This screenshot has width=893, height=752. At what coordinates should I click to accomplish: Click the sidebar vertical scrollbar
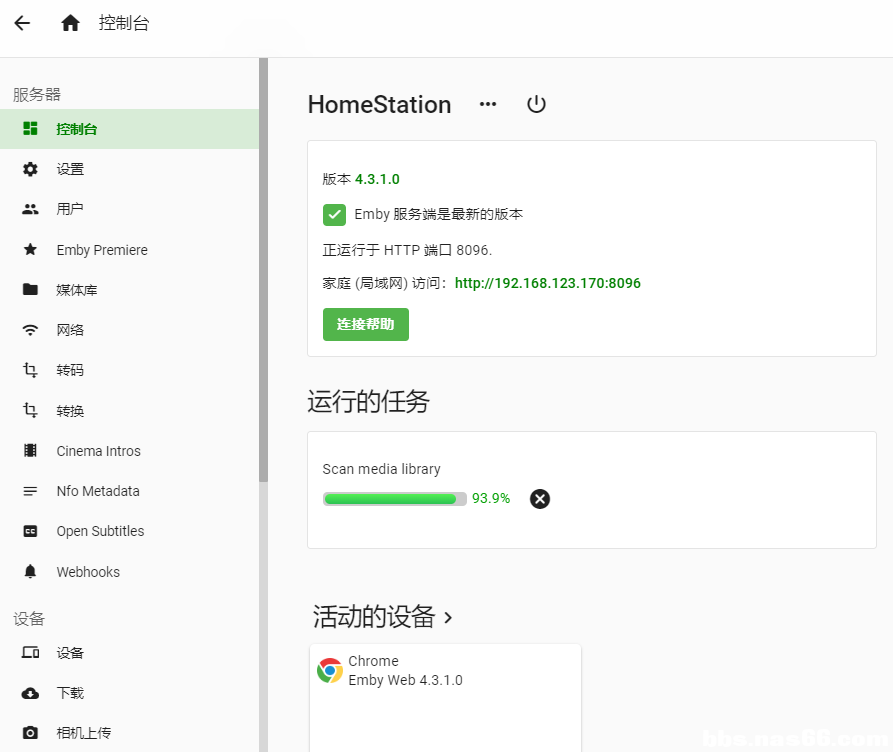point(263,270)
